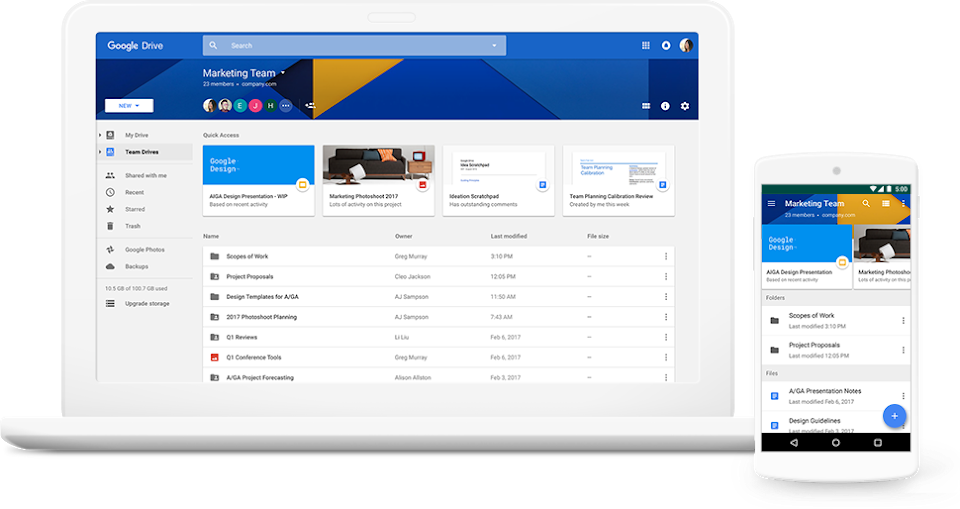Open Scopes of Work folder on phone
The width and height of the screenshot is (960, 509).
pyautogui.click(x=836, y=320)
